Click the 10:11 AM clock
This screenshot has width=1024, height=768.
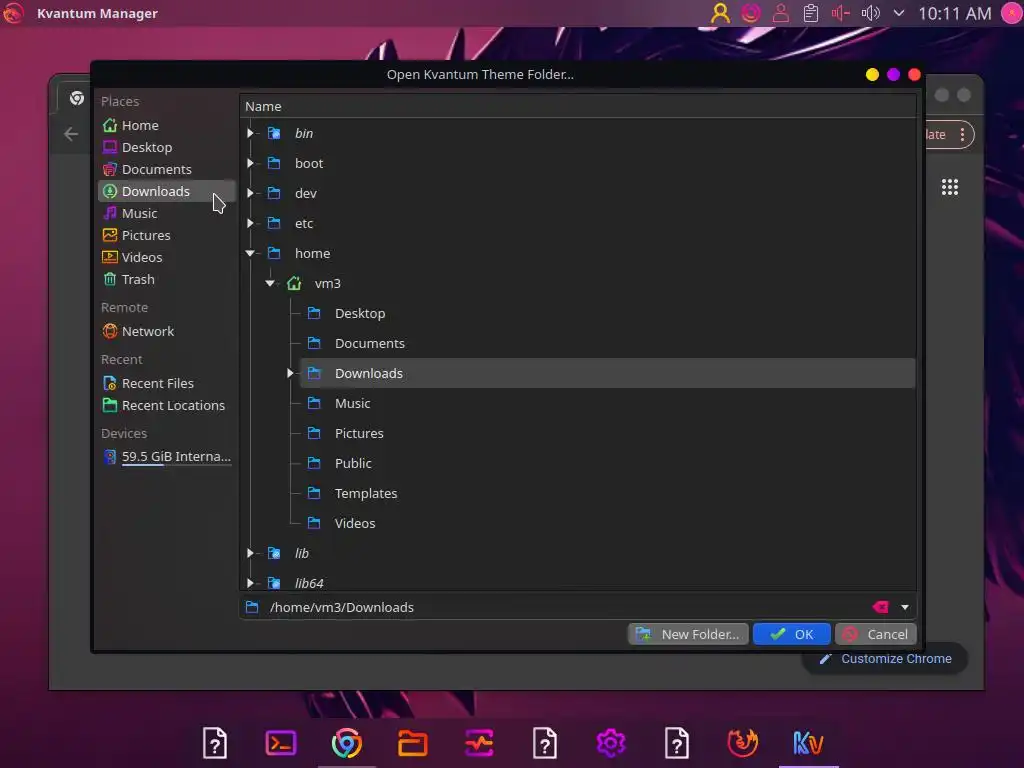click(x=955, y=13)
